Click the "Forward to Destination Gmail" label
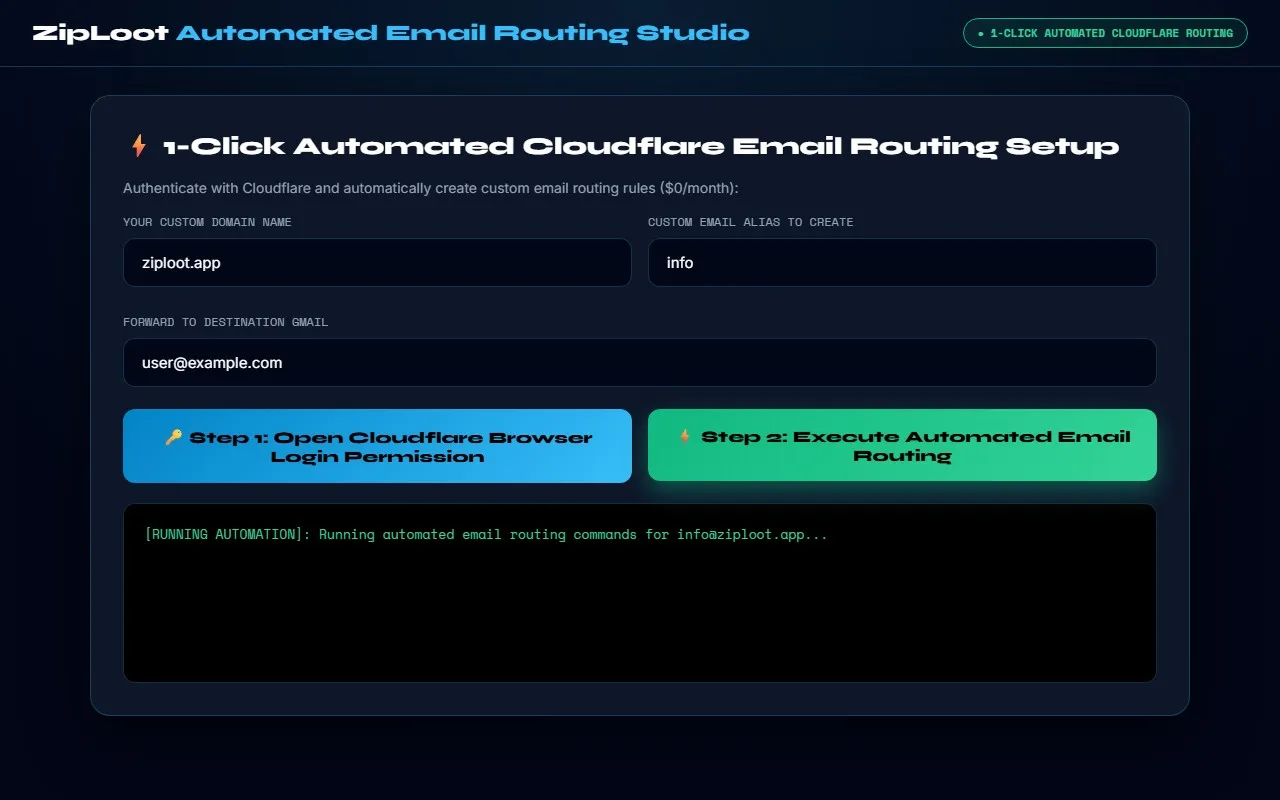 coord(225,322)
